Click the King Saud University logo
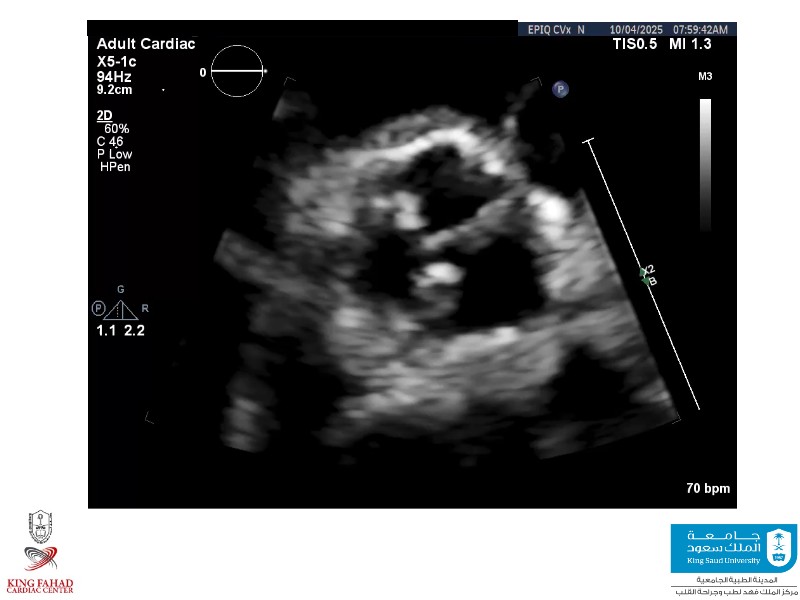 point(733,548)
